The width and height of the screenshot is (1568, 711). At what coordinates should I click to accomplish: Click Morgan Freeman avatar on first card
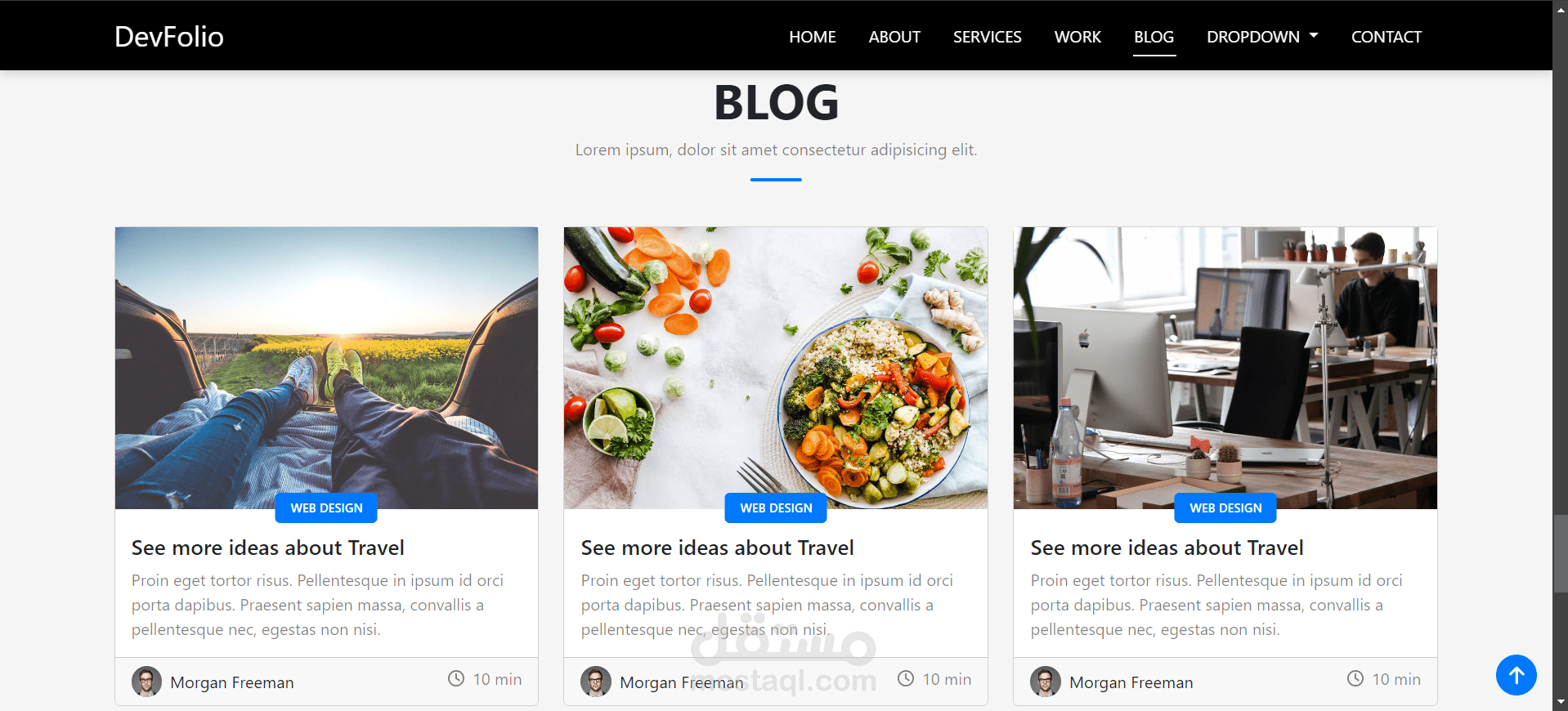[146, 682]
